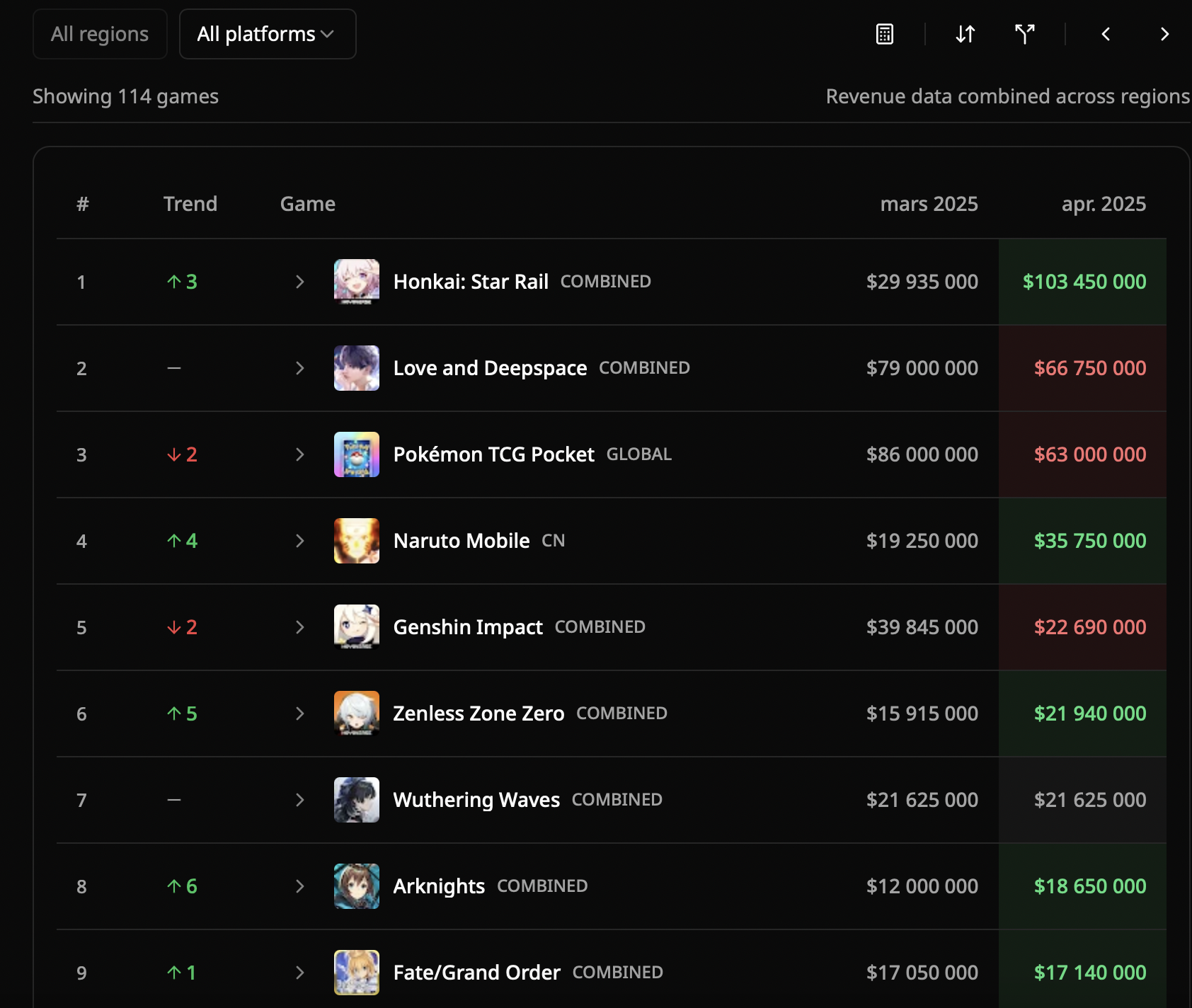Click the CN tag next to Naruto Mobile
Image resolution: width=1192 pixels, height=1008 pixels.
click(554, 541)
